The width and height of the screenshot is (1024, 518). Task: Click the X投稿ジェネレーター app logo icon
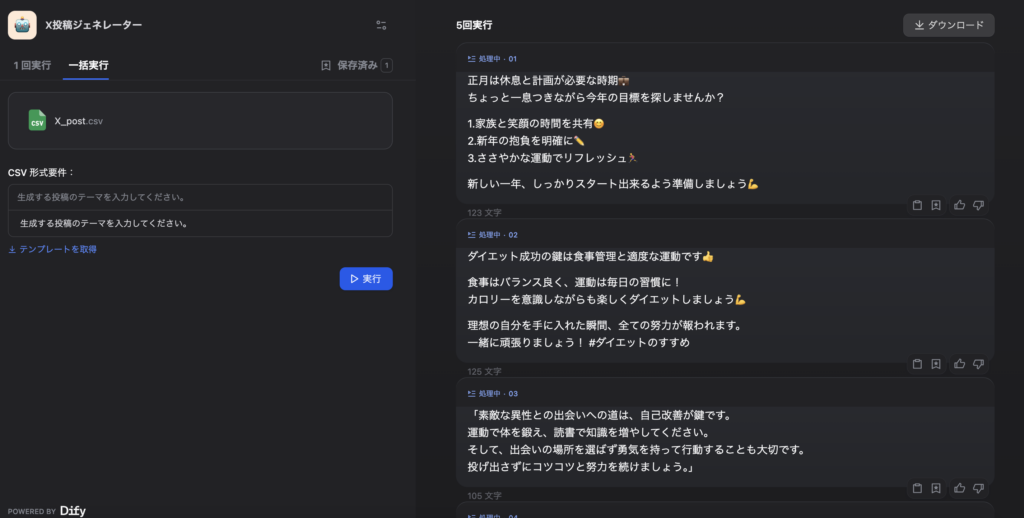point(22,25)
